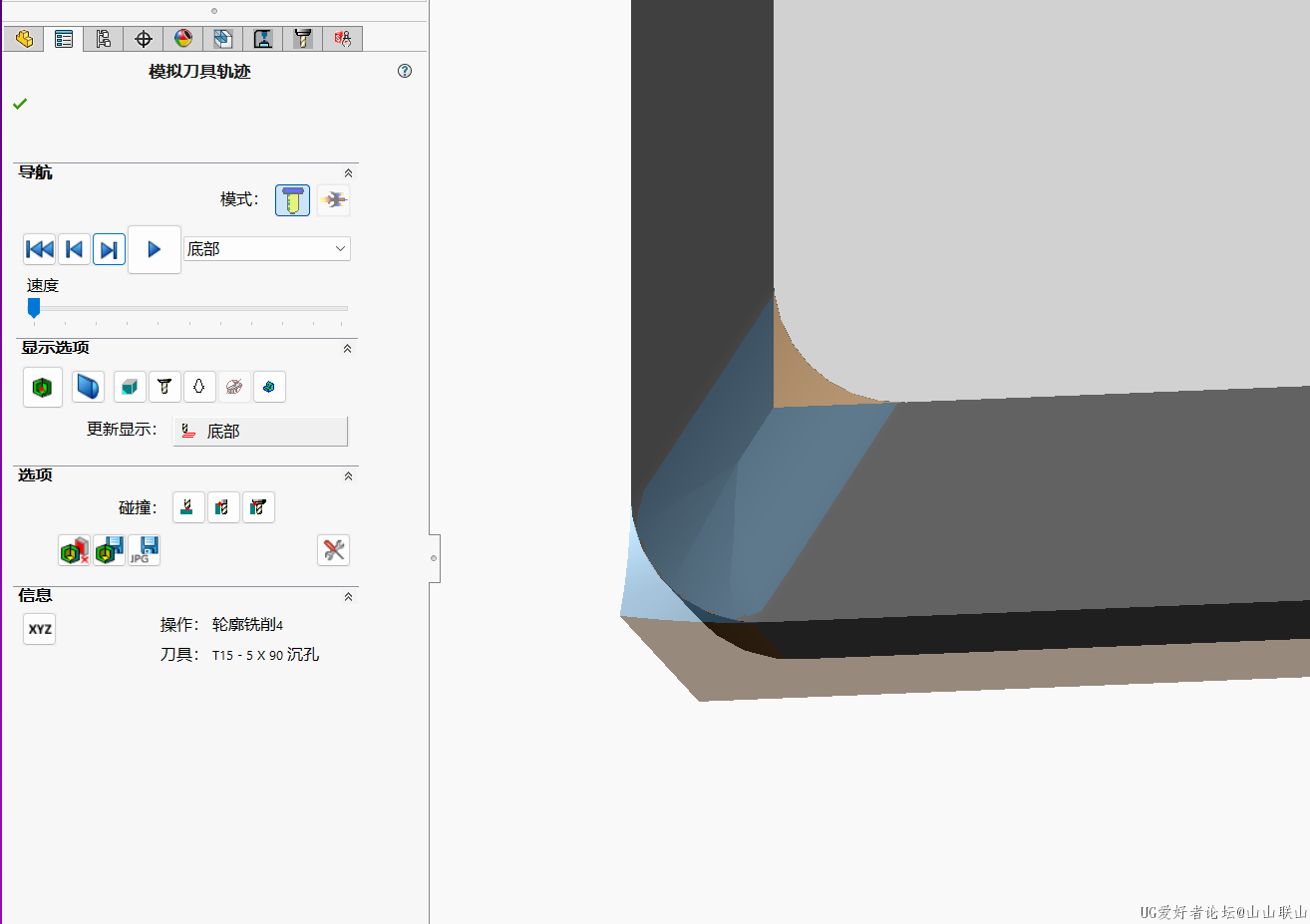Collapse the 选项 section

[x=348, y=476]
